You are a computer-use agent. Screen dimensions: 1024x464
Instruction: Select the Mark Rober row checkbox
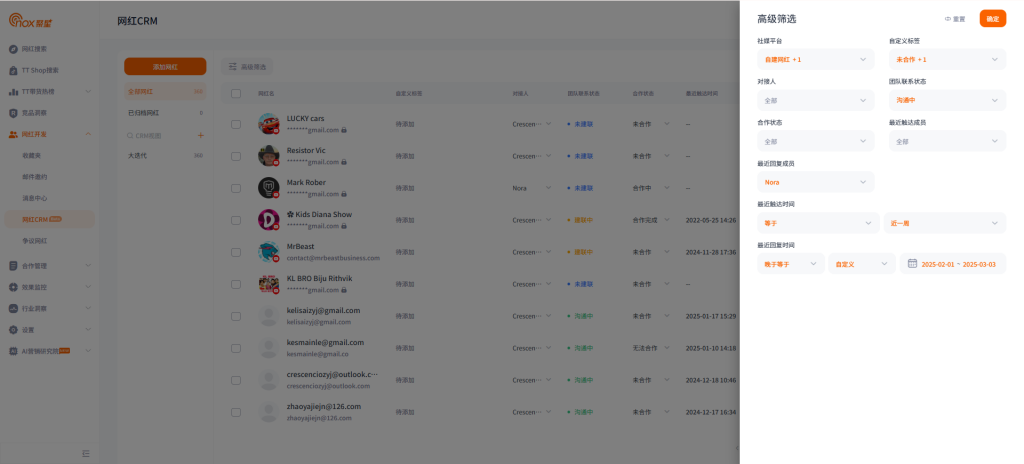click(236, 187)
